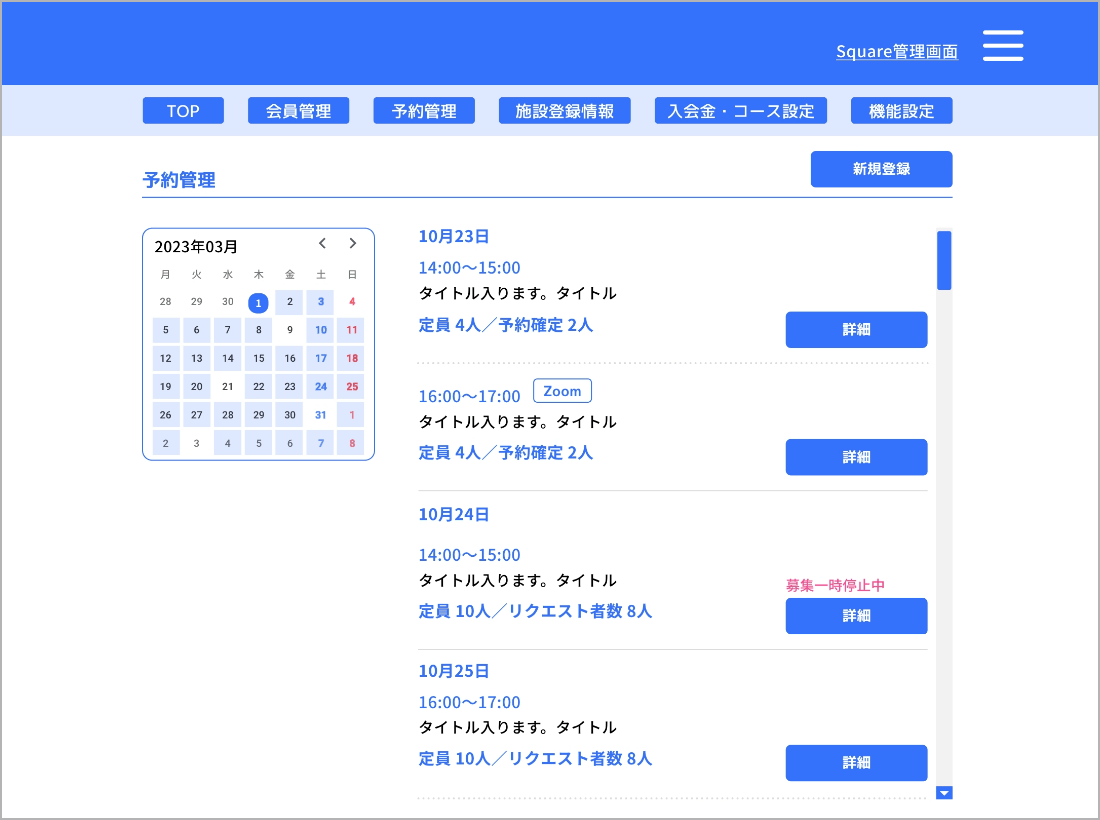Open 詳細 for 10月24日 paused session
The width and height of the screenshot is (1100, 820).
pos(856,616)
